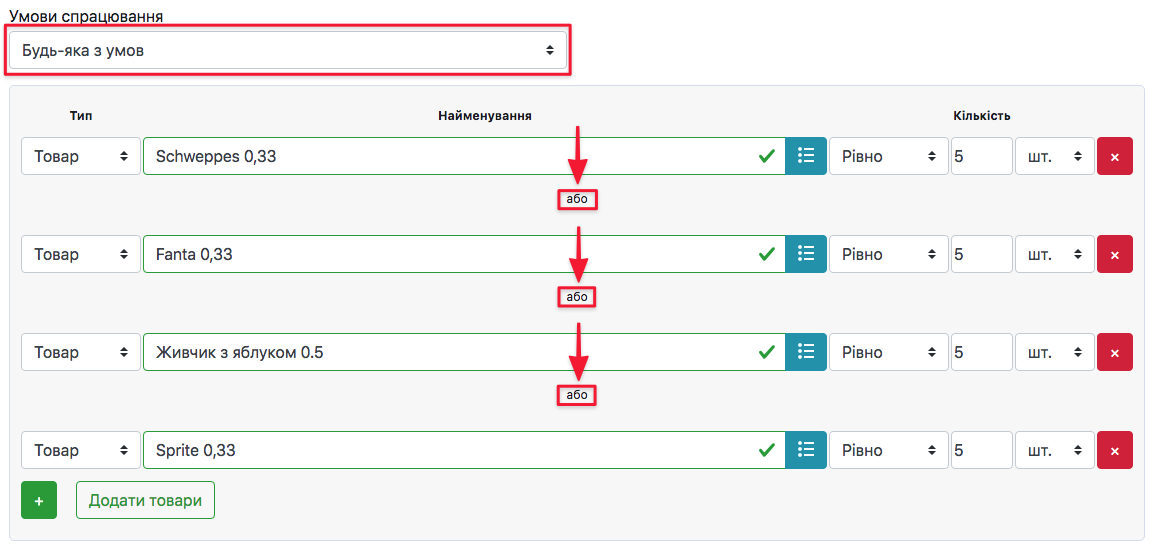Click list icon beside Живчик з яблуком
Image resolution: width=1151 pixels, height=552 pixels.
point(806,352)
